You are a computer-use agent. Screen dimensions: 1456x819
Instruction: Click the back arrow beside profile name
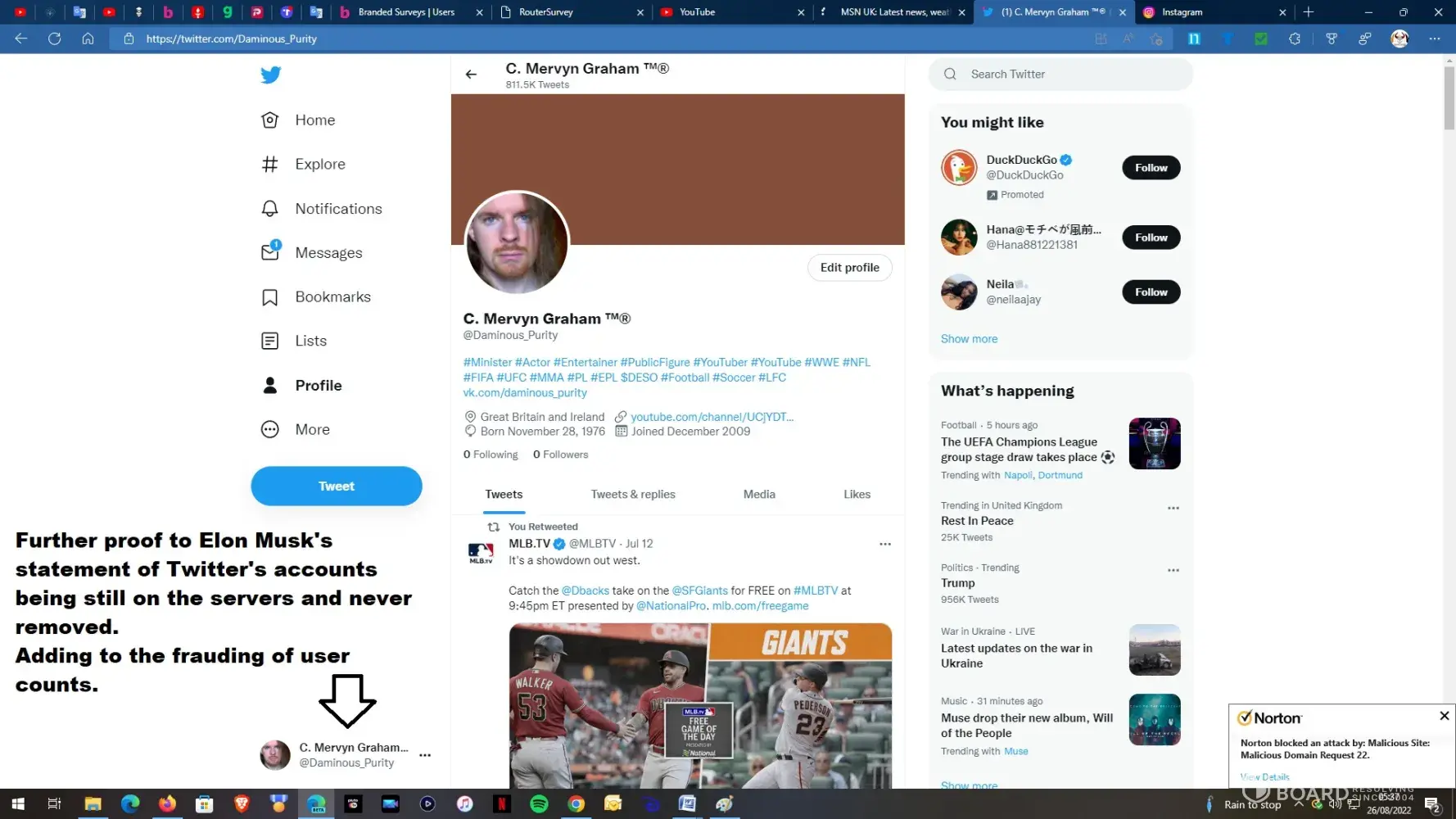471,75
